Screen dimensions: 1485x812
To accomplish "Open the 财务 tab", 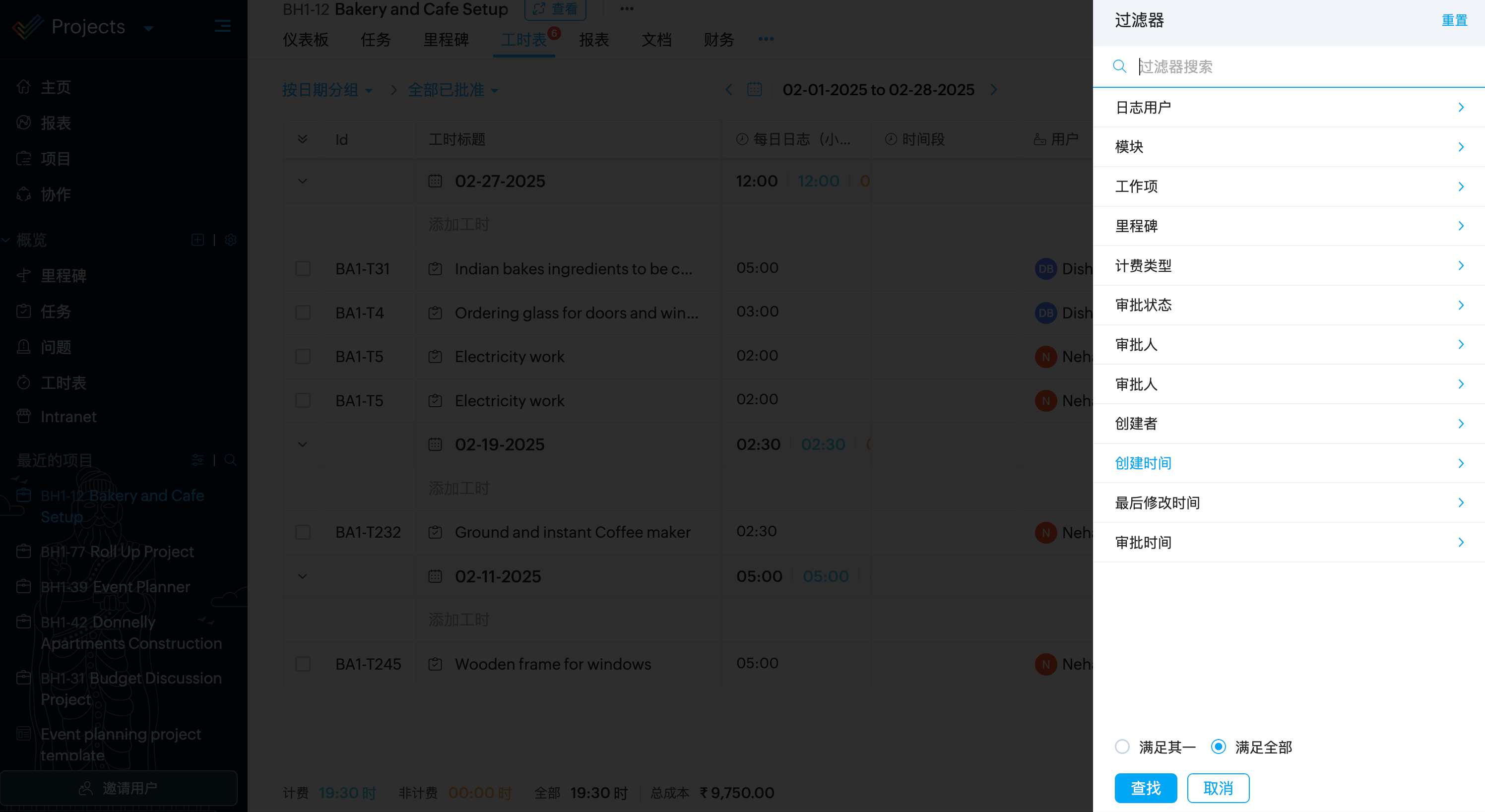I will [x=718, y=40].
